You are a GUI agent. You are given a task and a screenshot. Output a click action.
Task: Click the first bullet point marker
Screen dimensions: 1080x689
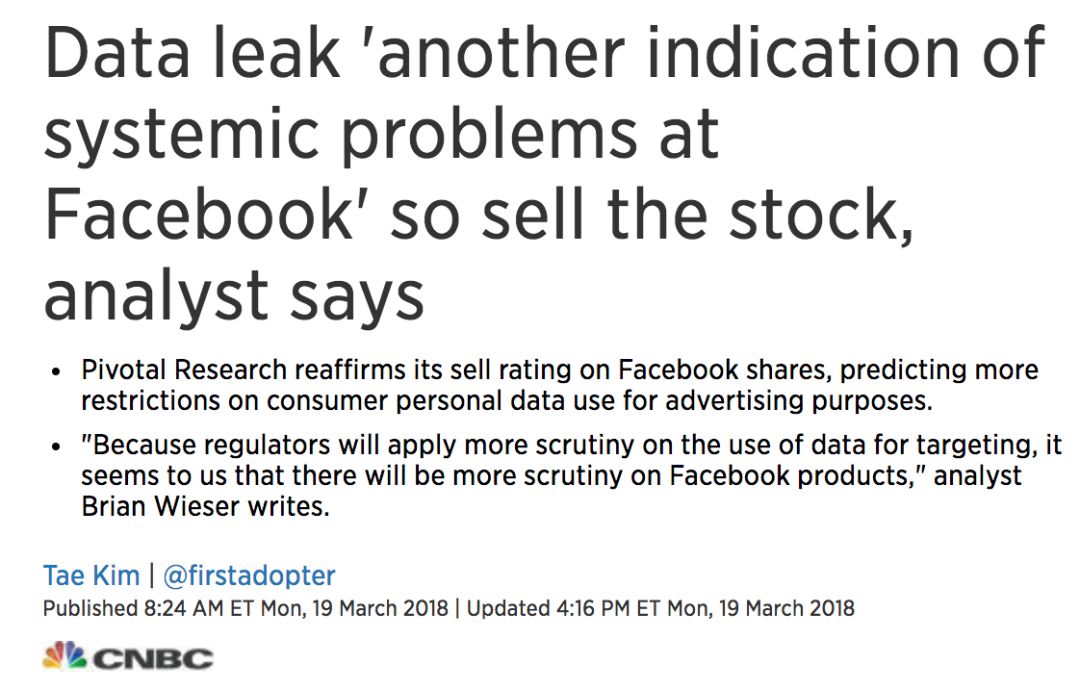[x=57, y=372]
